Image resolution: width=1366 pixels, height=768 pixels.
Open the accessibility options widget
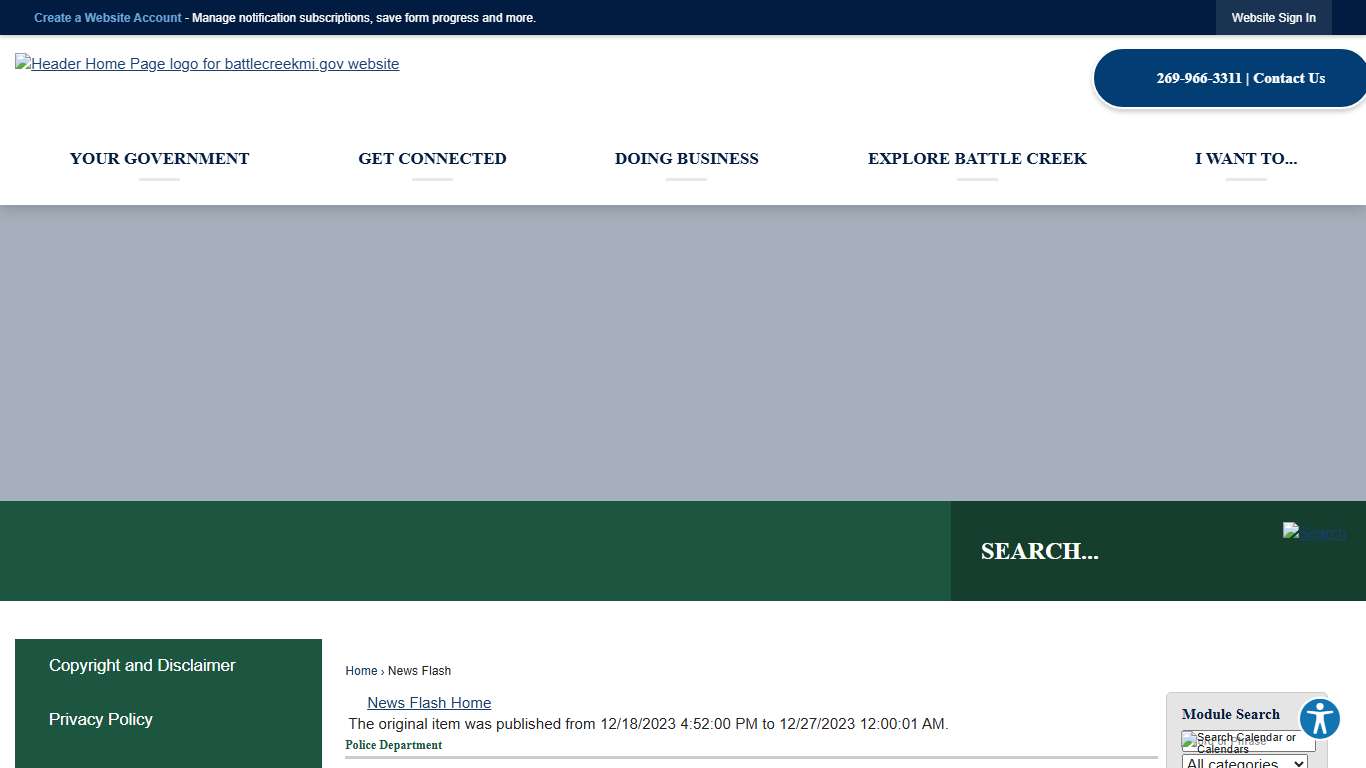click(x=1319, y=719)
